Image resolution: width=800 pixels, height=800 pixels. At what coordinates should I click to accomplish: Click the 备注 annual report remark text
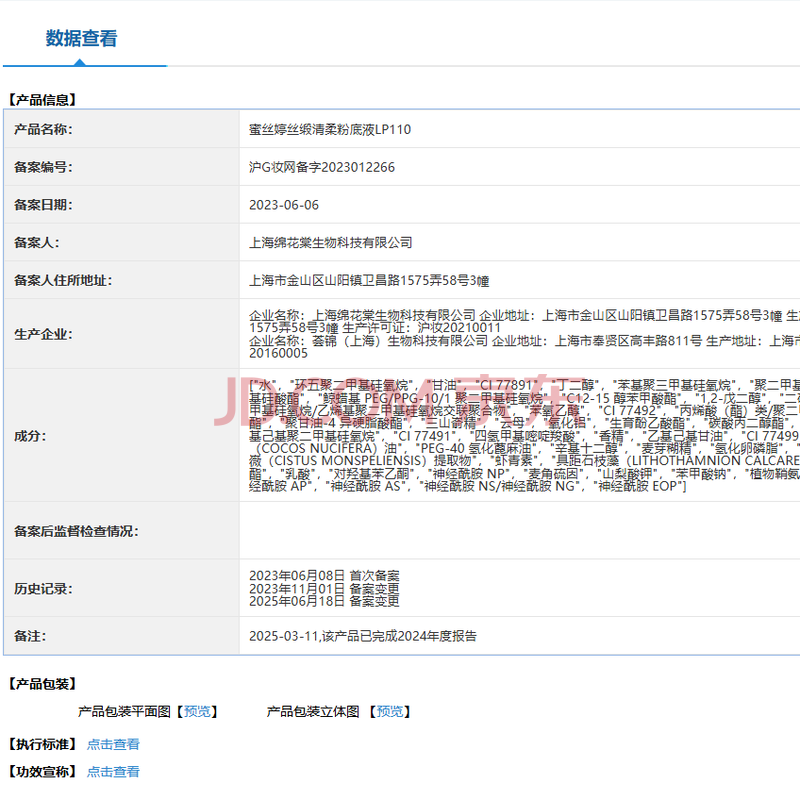tap(363, 636)
